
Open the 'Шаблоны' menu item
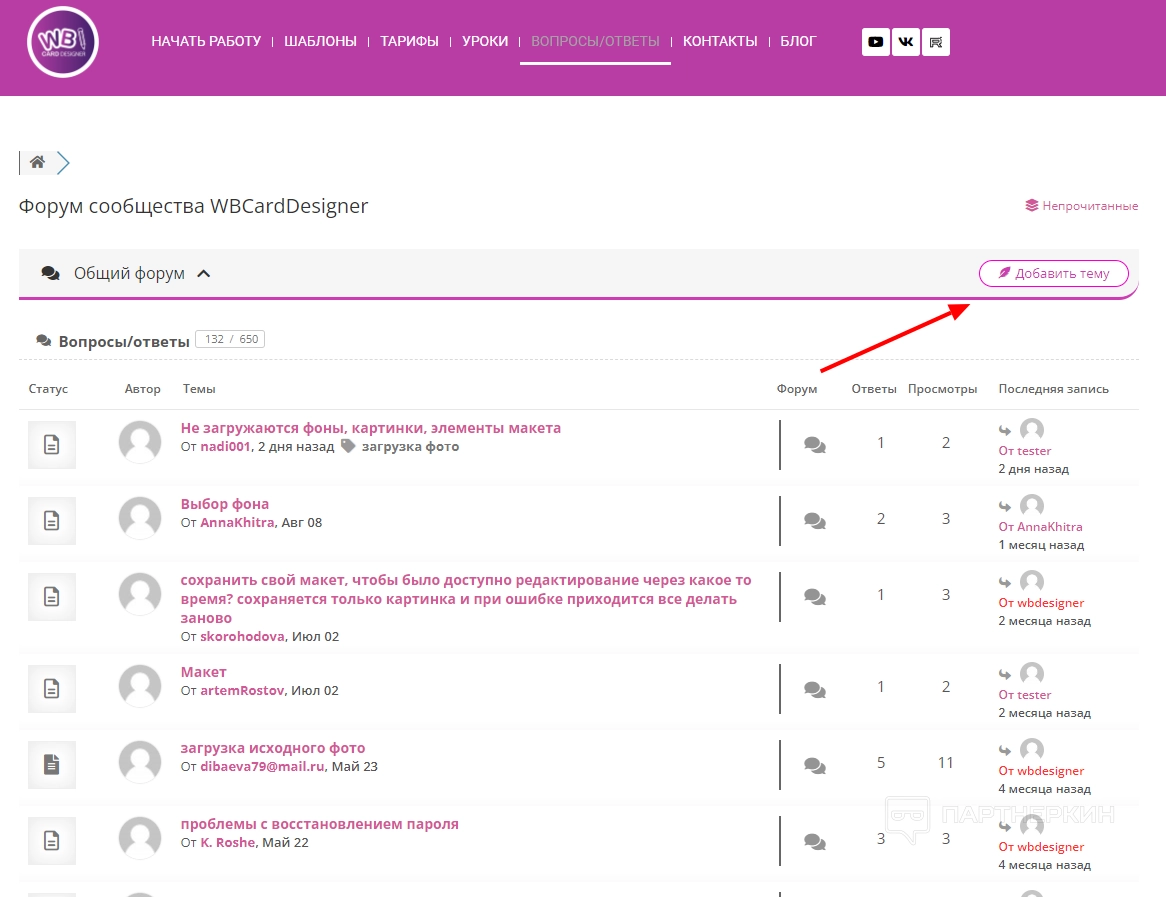320,41
